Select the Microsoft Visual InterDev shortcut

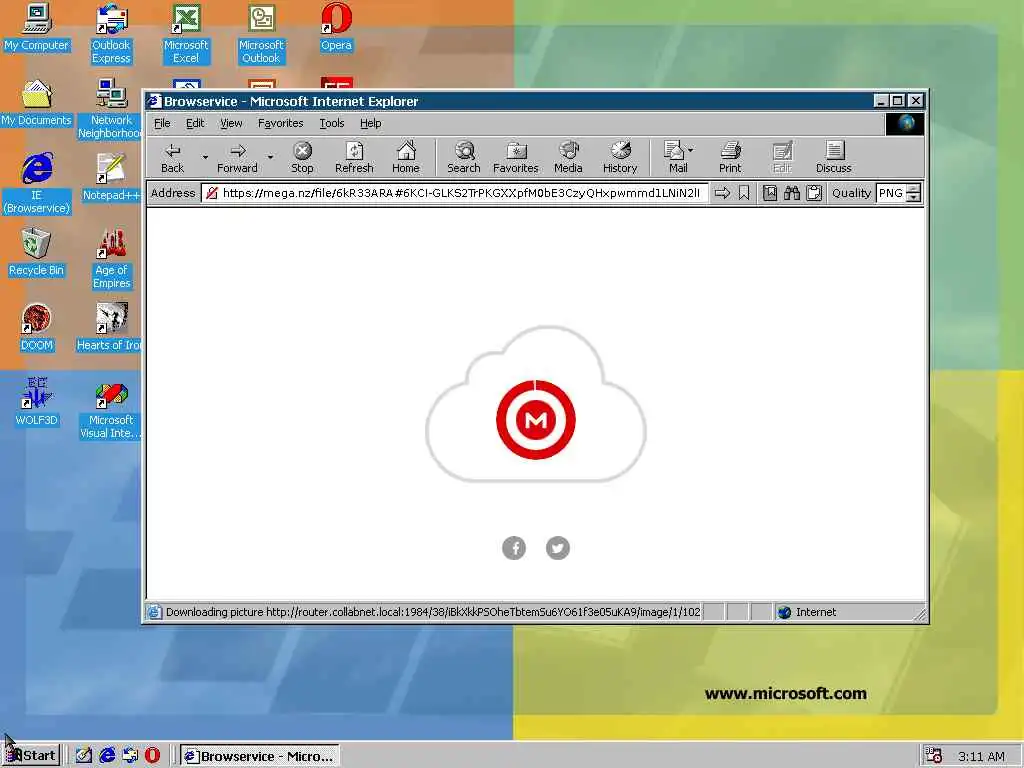(110, 409)
